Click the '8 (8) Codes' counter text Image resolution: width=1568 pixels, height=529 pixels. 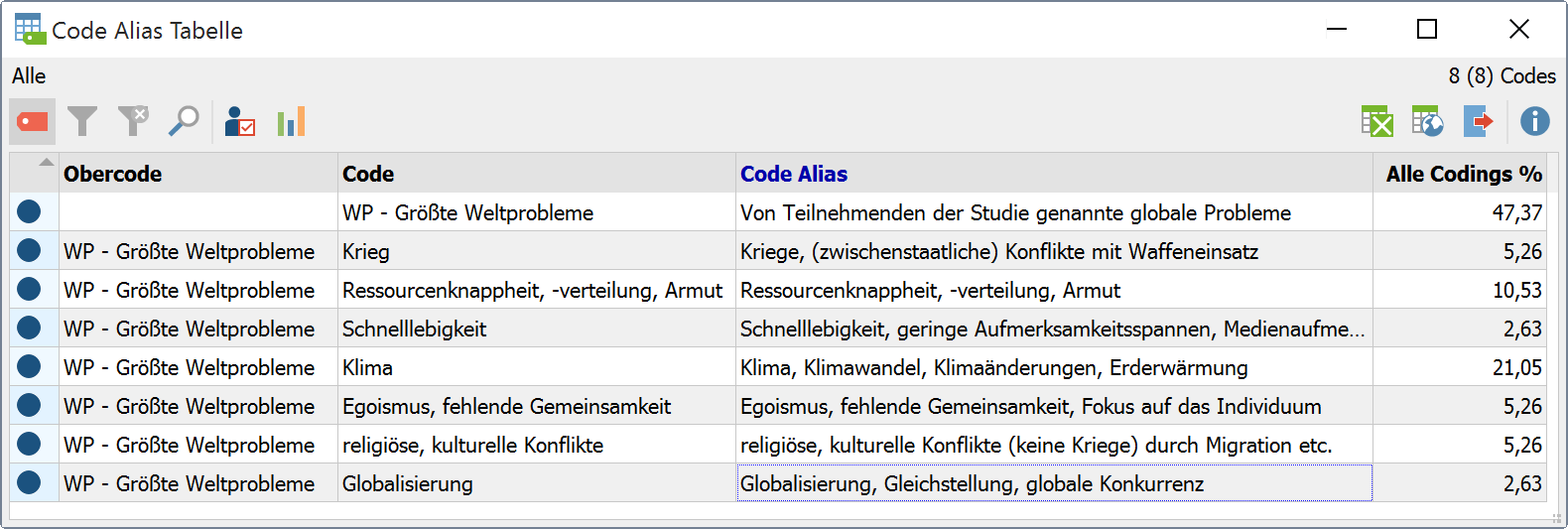coord(1502,76)
